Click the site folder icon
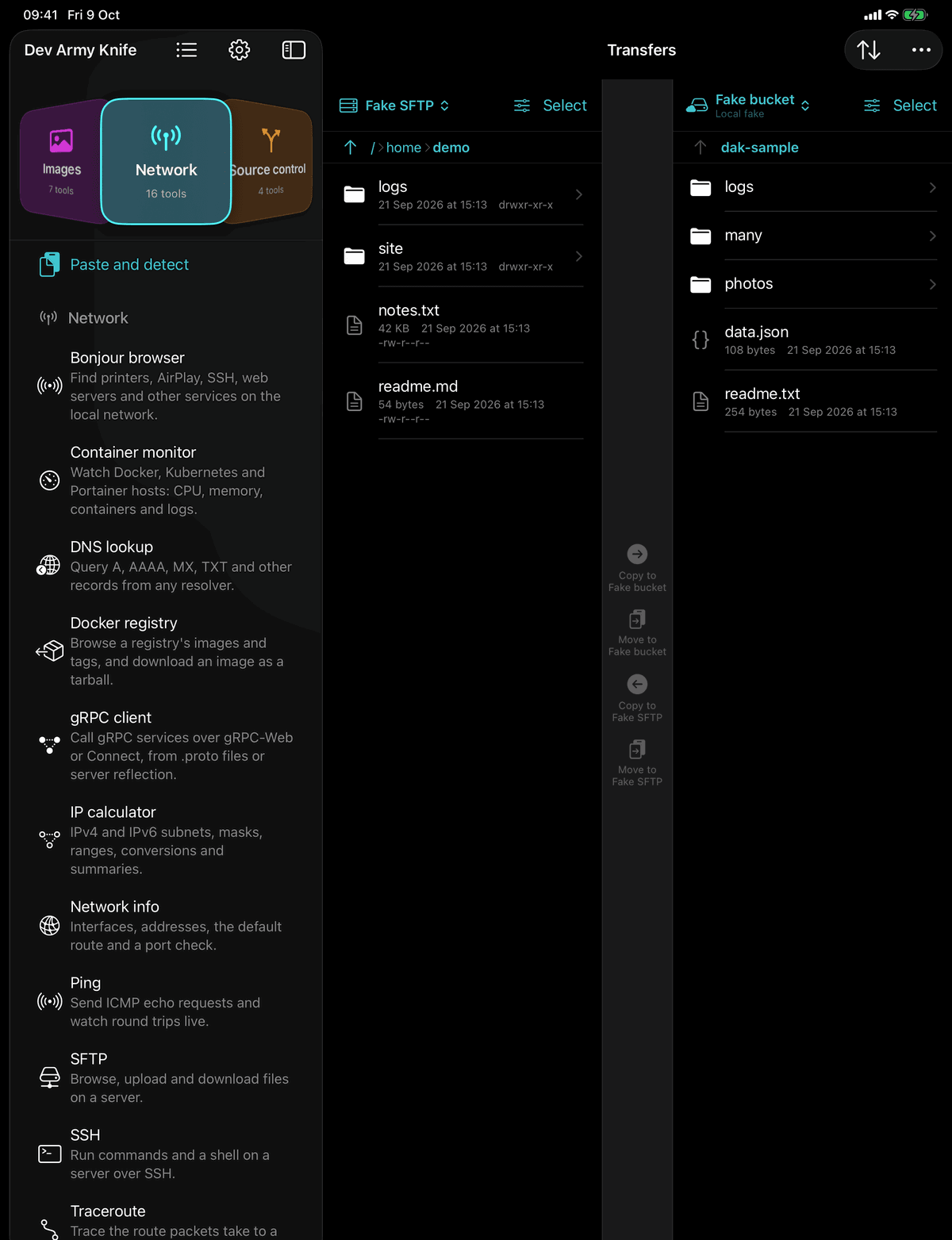This screenshot has width=952, height=1240. pos(355,256)
